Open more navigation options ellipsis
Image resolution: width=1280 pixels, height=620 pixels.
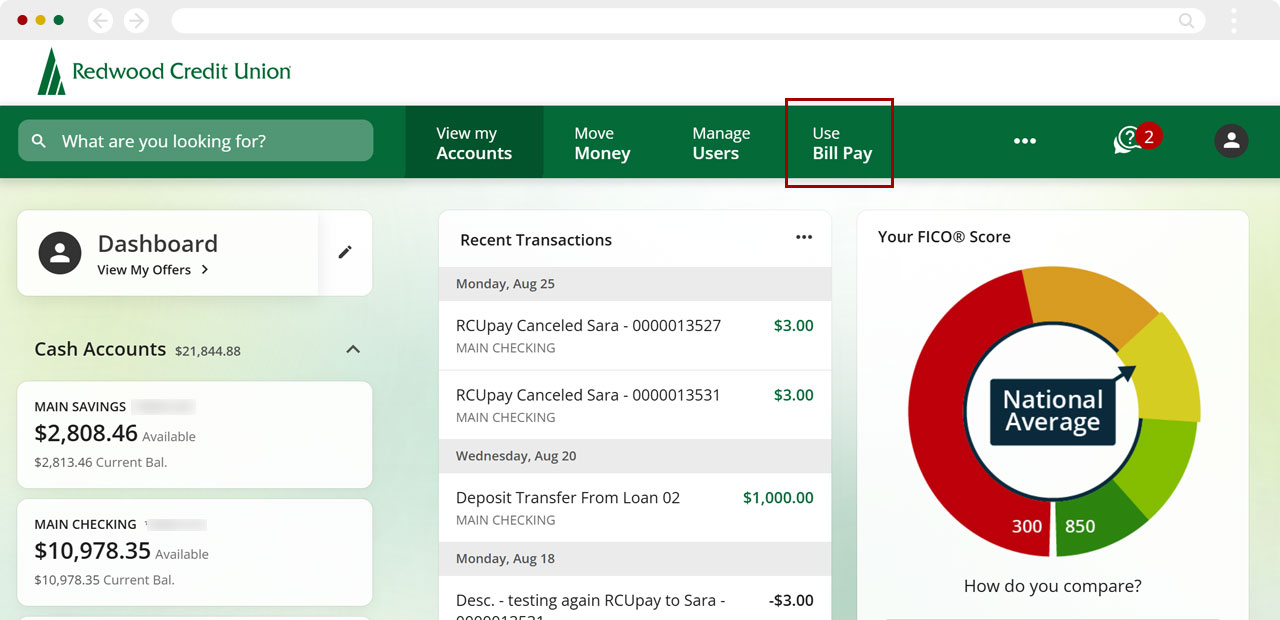point(1024,141)
